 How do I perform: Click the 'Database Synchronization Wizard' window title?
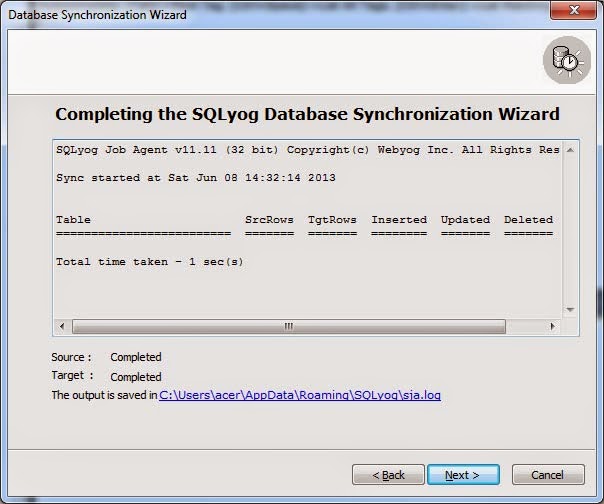tap(97, 15)
